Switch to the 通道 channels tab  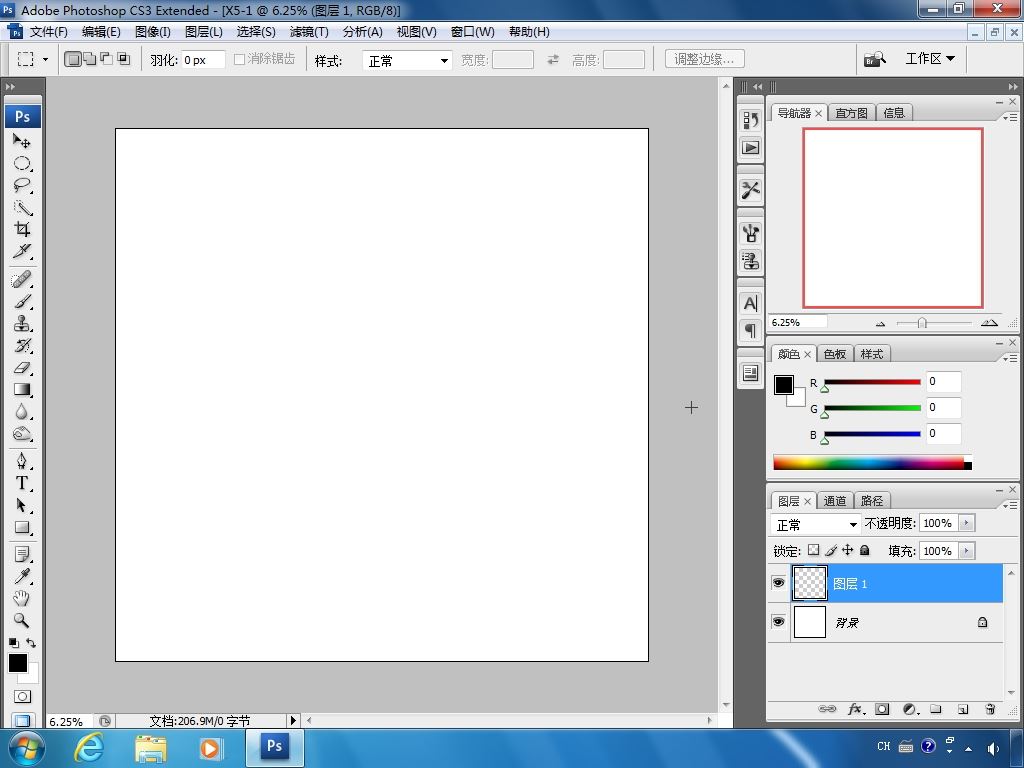[835, 501]
